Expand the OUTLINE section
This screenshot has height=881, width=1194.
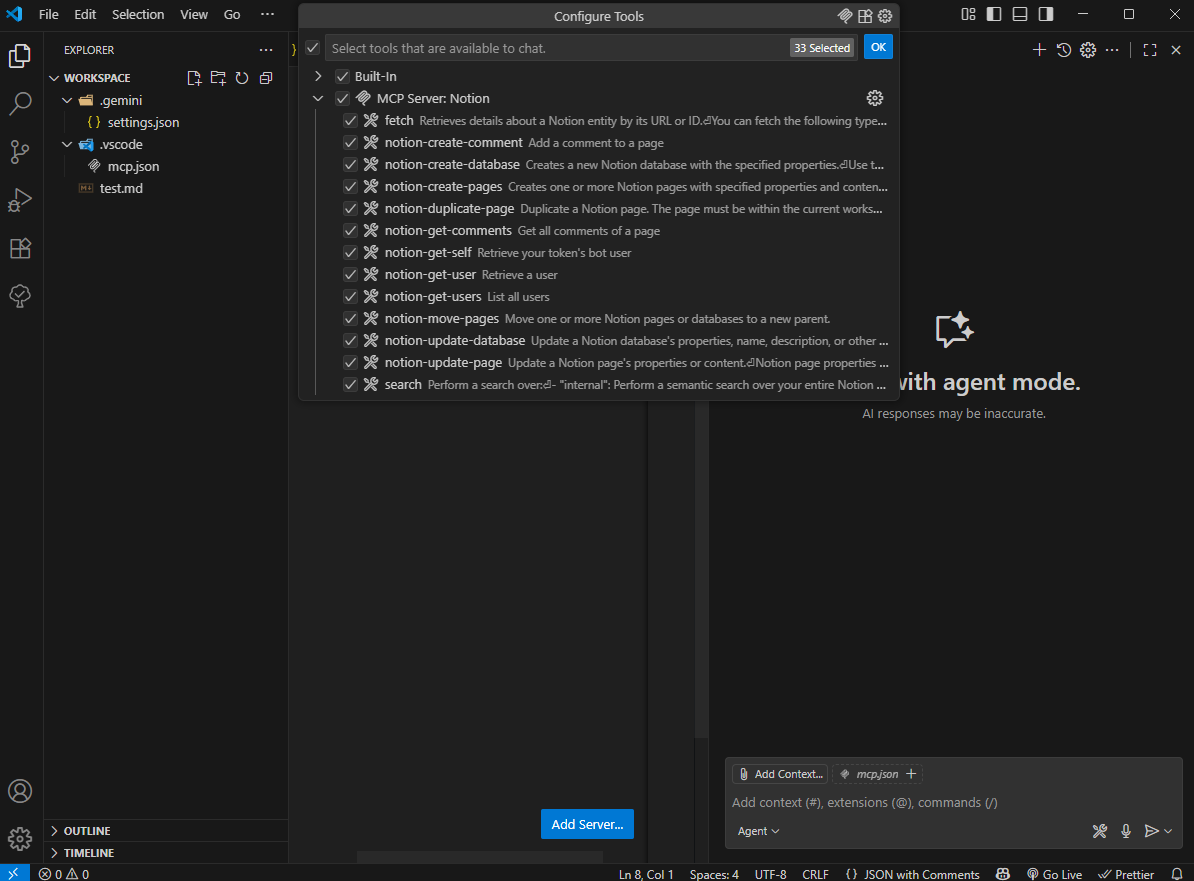(x=54, y=831)
